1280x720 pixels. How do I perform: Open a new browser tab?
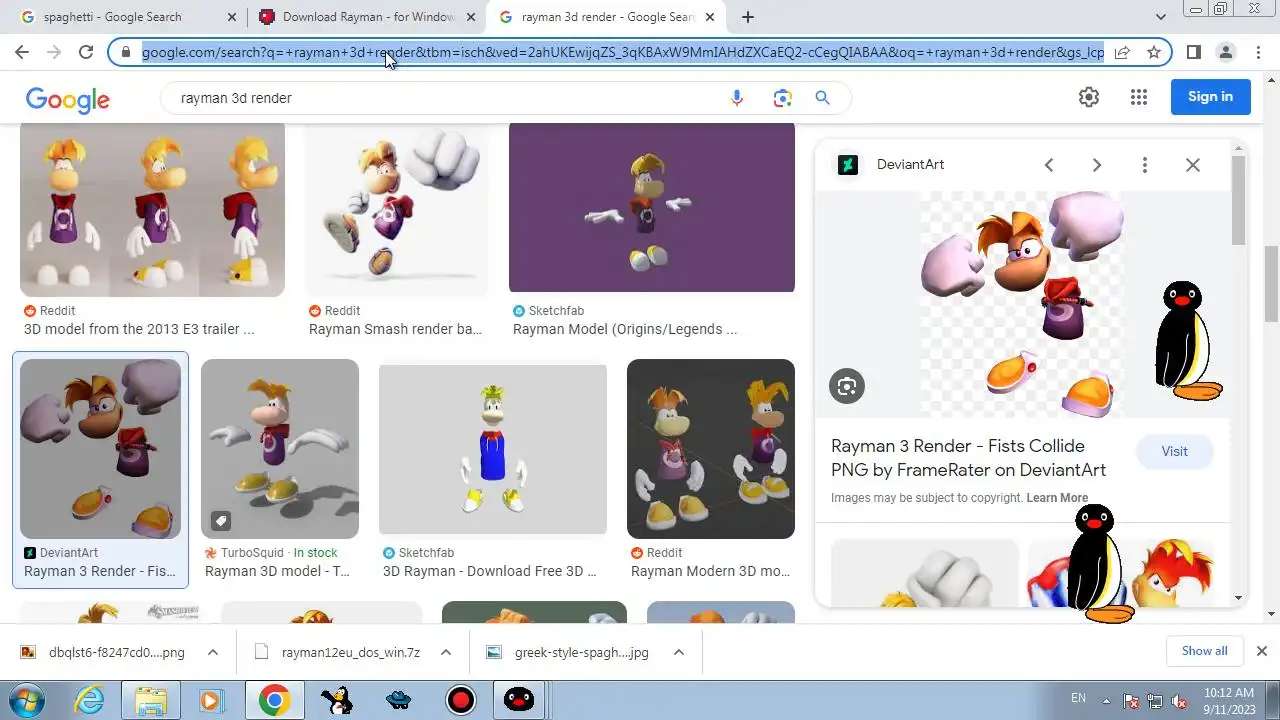(747, 17)
